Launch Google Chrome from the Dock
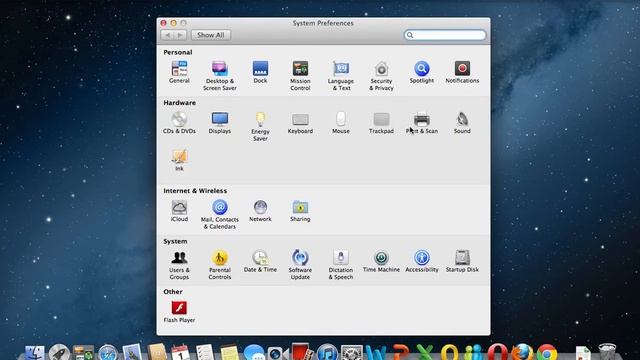 tap(547, 352)
